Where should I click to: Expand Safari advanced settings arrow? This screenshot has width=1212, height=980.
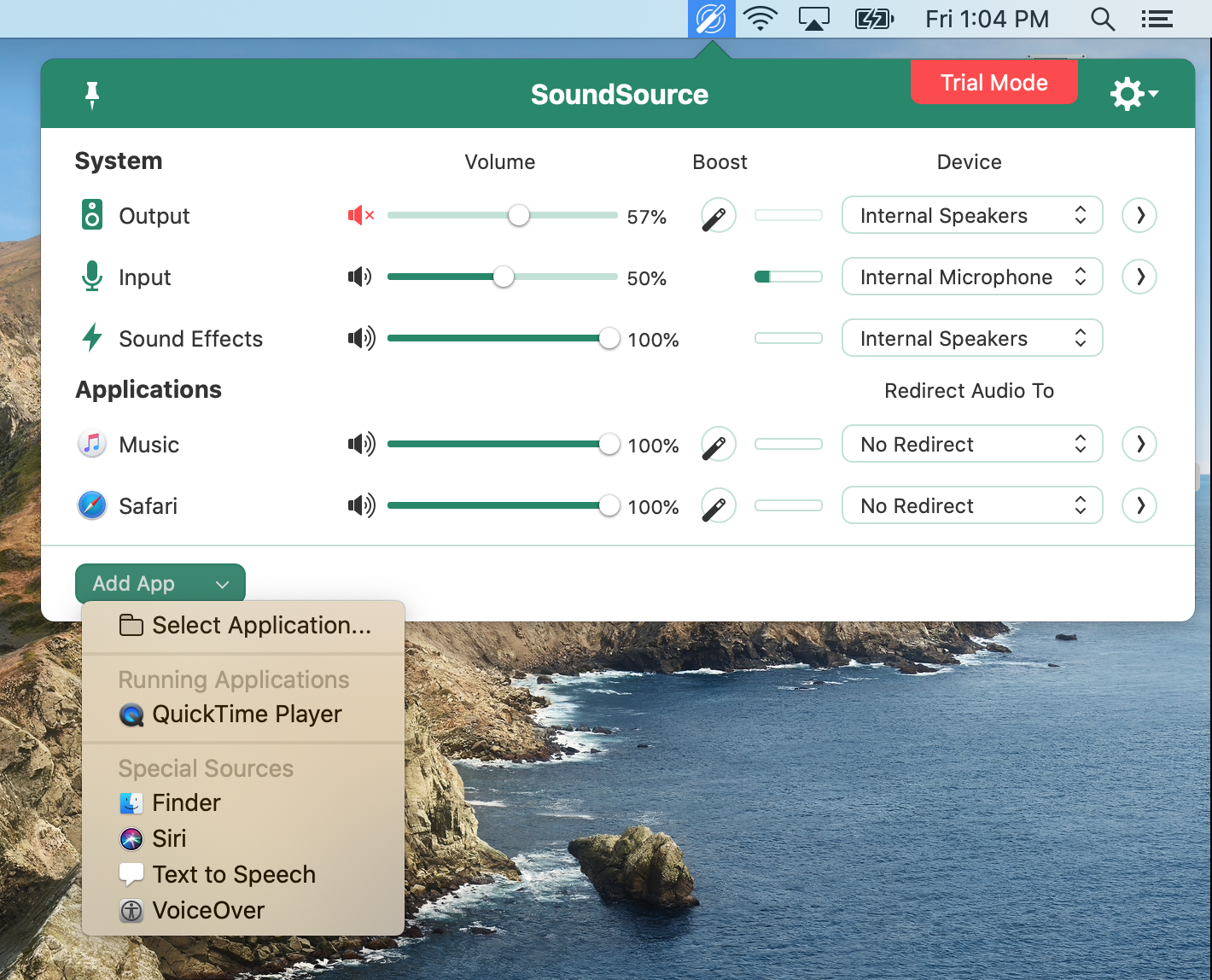[x=1139, y=505]
